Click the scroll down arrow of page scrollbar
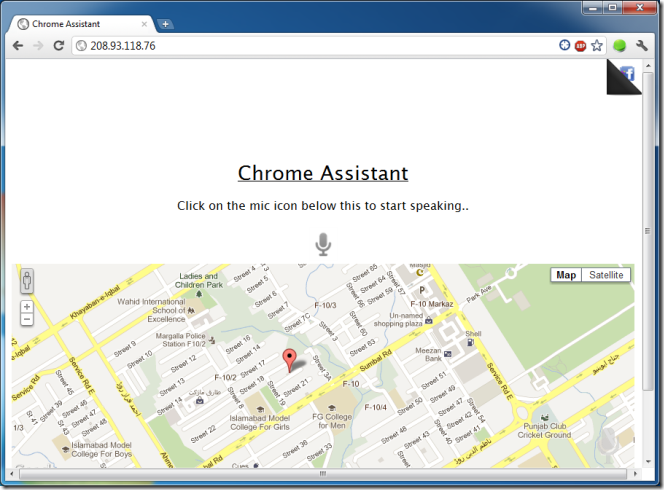664x490 pixels. (x=647, y=462)
